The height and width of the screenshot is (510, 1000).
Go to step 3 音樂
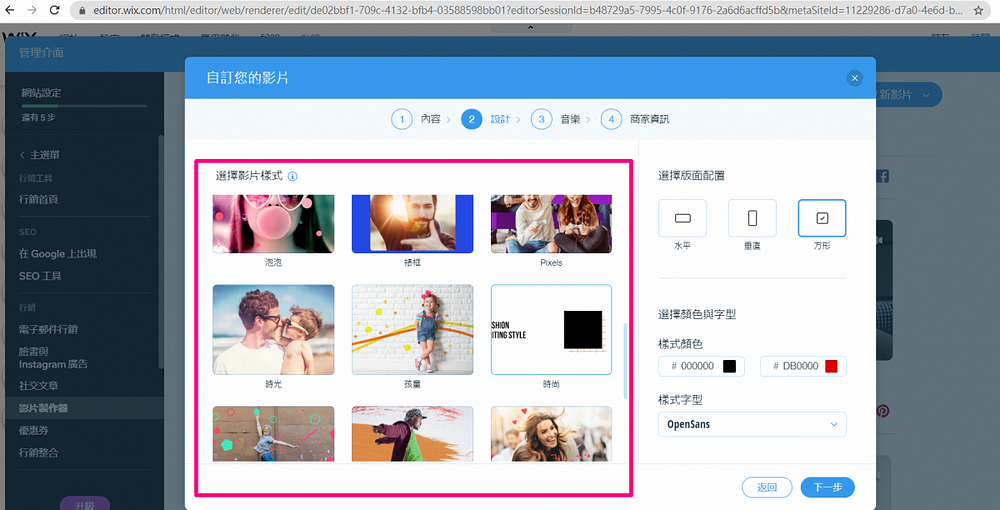click(555, 119)
